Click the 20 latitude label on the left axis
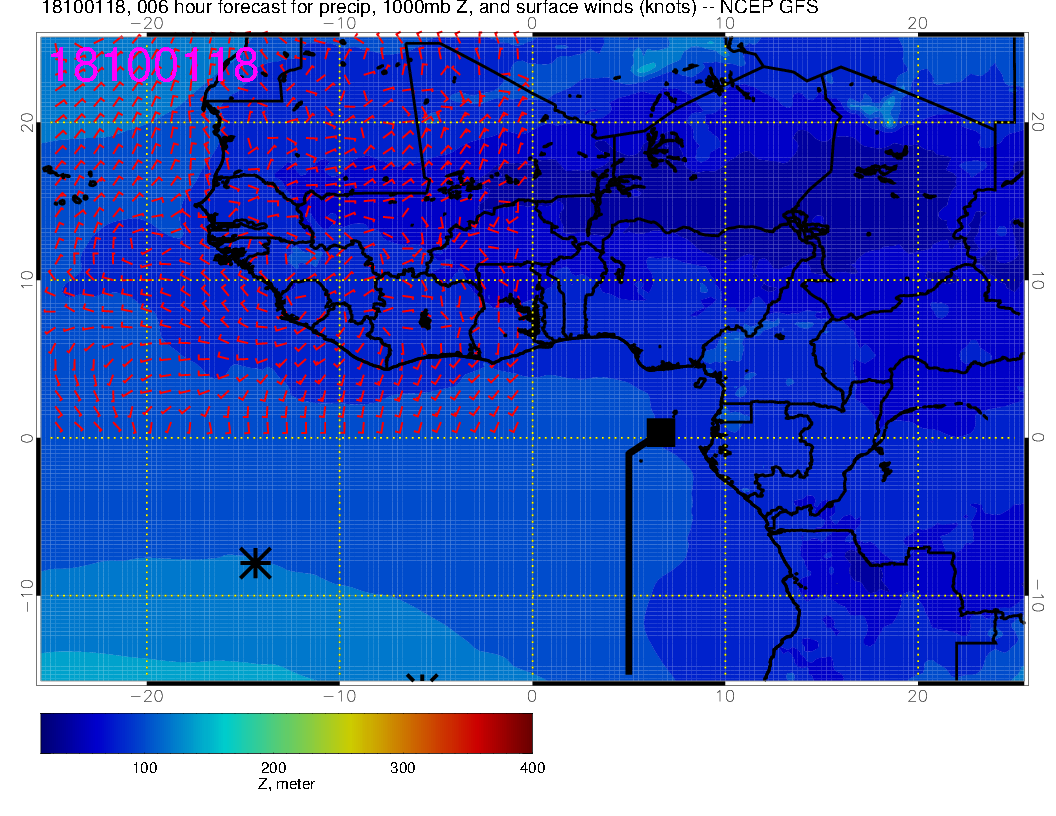 pyautogui.click(x=28, y=122)
